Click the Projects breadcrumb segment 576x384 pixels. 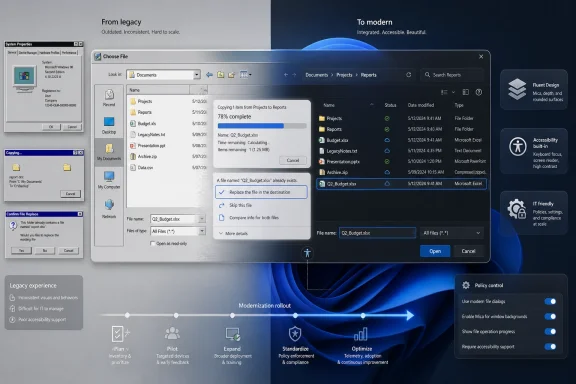(344, 75)
